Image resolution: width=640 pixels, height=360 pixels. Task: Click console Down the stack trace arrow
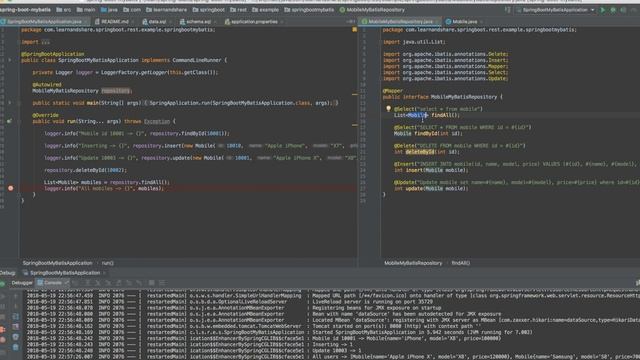coord(16,307)
